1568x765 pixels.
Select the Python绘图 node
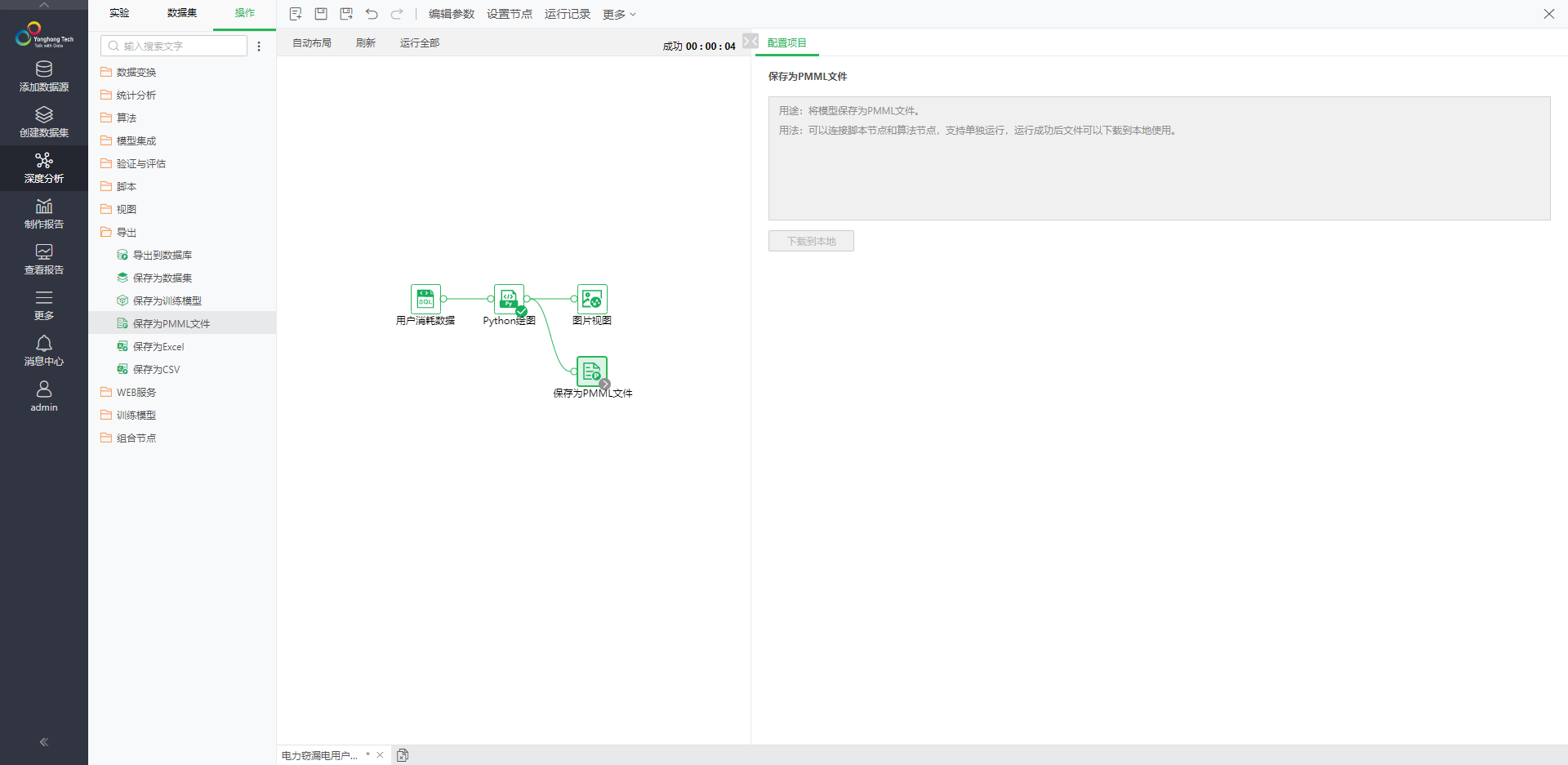(509, 299)
